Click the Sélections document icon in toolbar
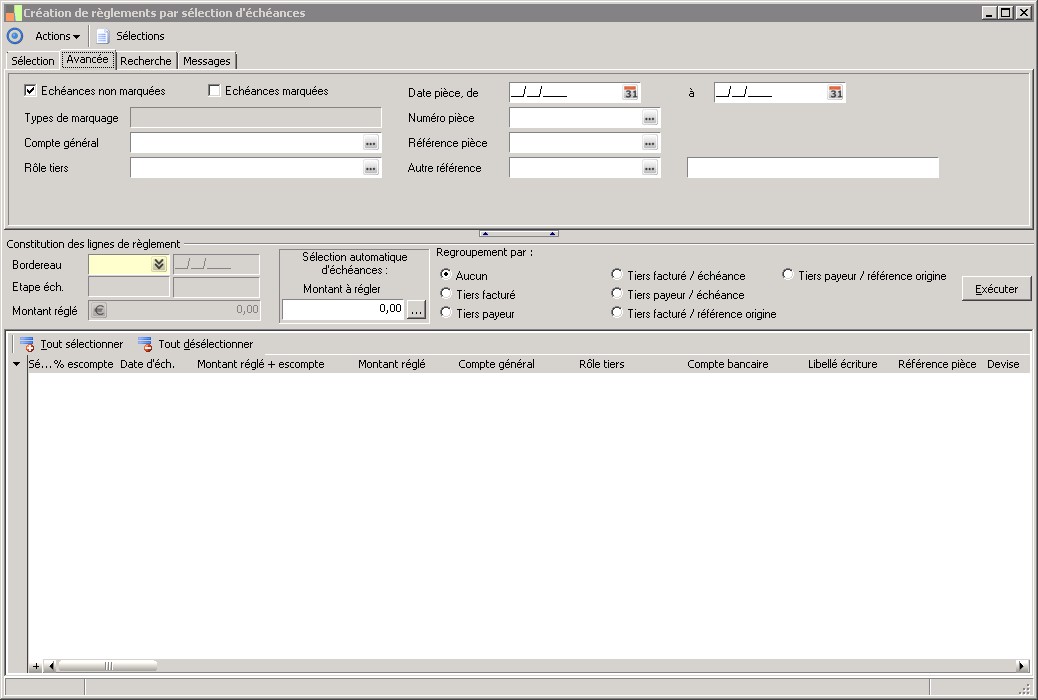The height and width of the screenshot is (700, 1038). [x=102, y=36]
